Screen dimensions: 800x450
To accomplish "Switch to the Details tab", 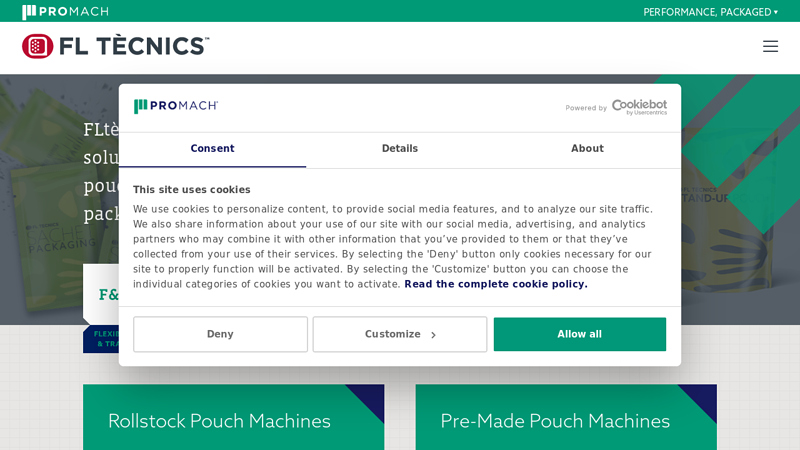I will coord(400,148).
